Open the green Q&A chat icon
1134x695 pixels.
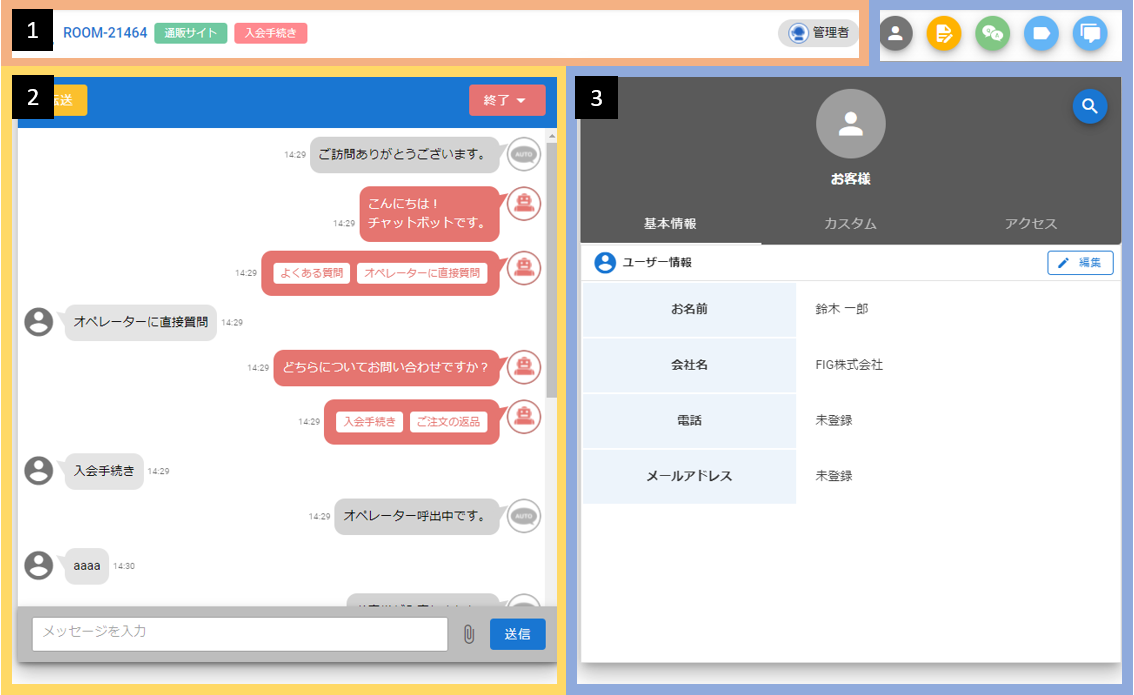[x=992, y=33]
